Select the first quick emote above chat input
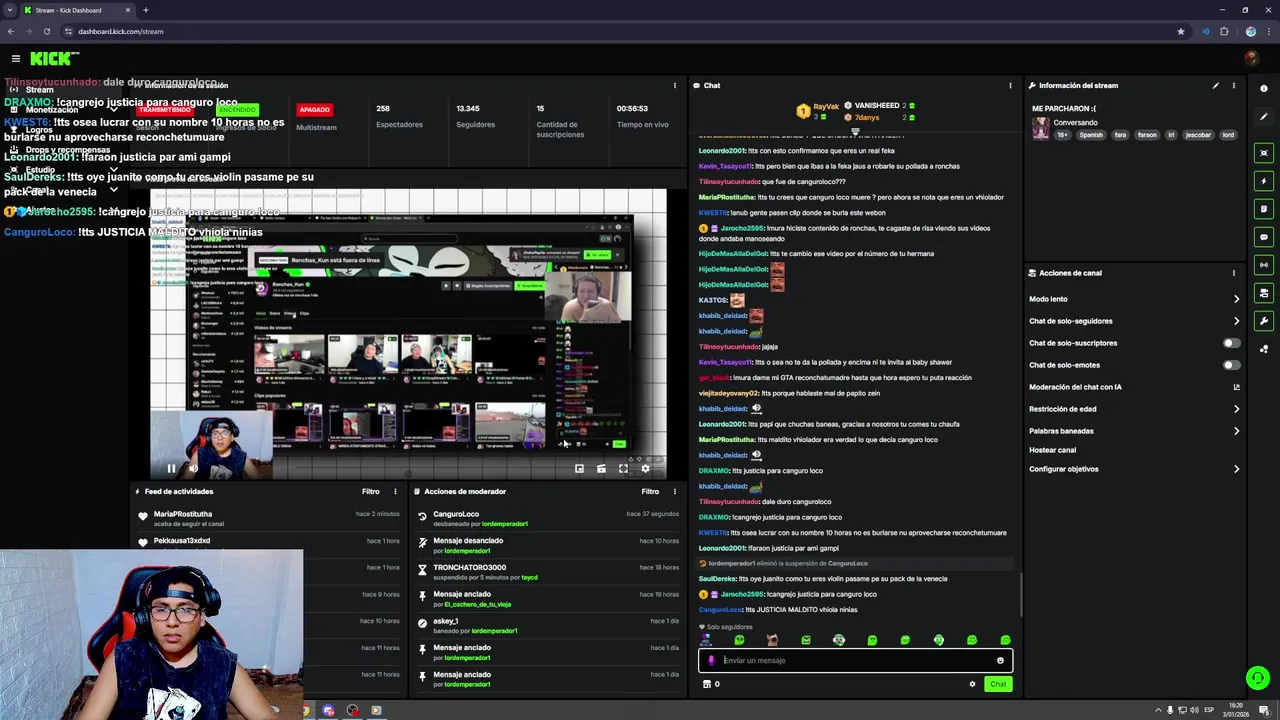The height and width of the screenshot is (720, 1280). coord(706,640)
